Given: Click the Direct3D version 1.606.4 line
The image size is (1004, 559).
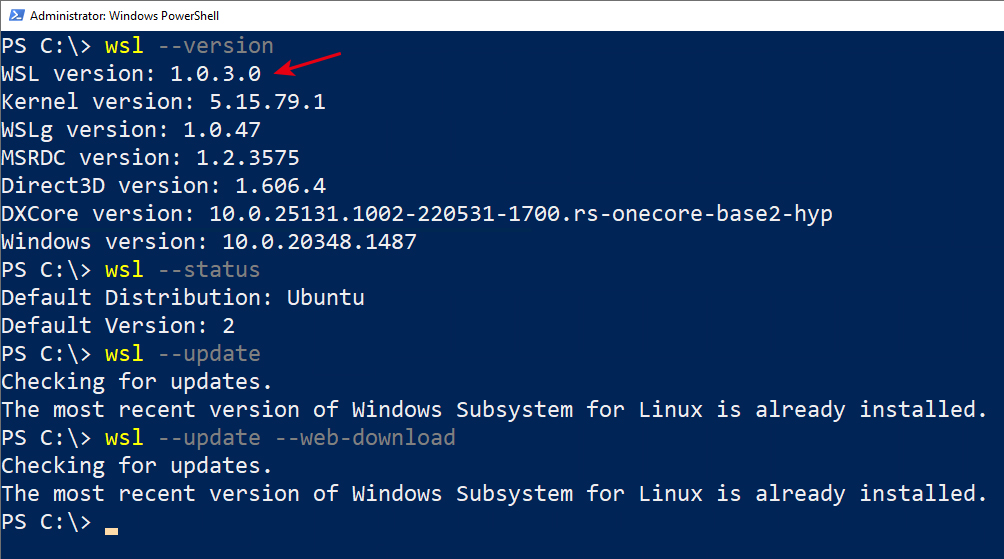Looking at the screenshot, I should click(163, 186).
